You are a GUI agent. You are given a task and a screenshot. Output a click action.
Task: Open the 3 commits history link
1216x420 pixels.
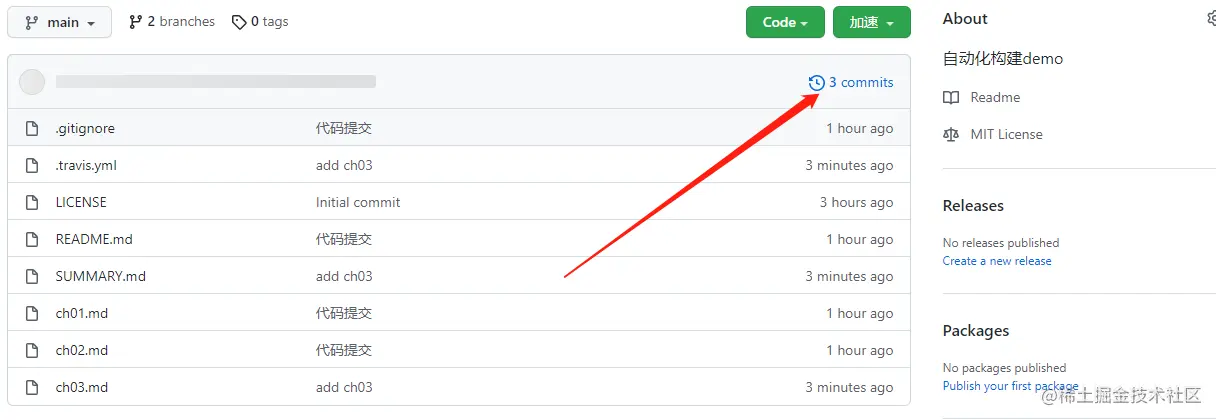click(x=851, y=82)
